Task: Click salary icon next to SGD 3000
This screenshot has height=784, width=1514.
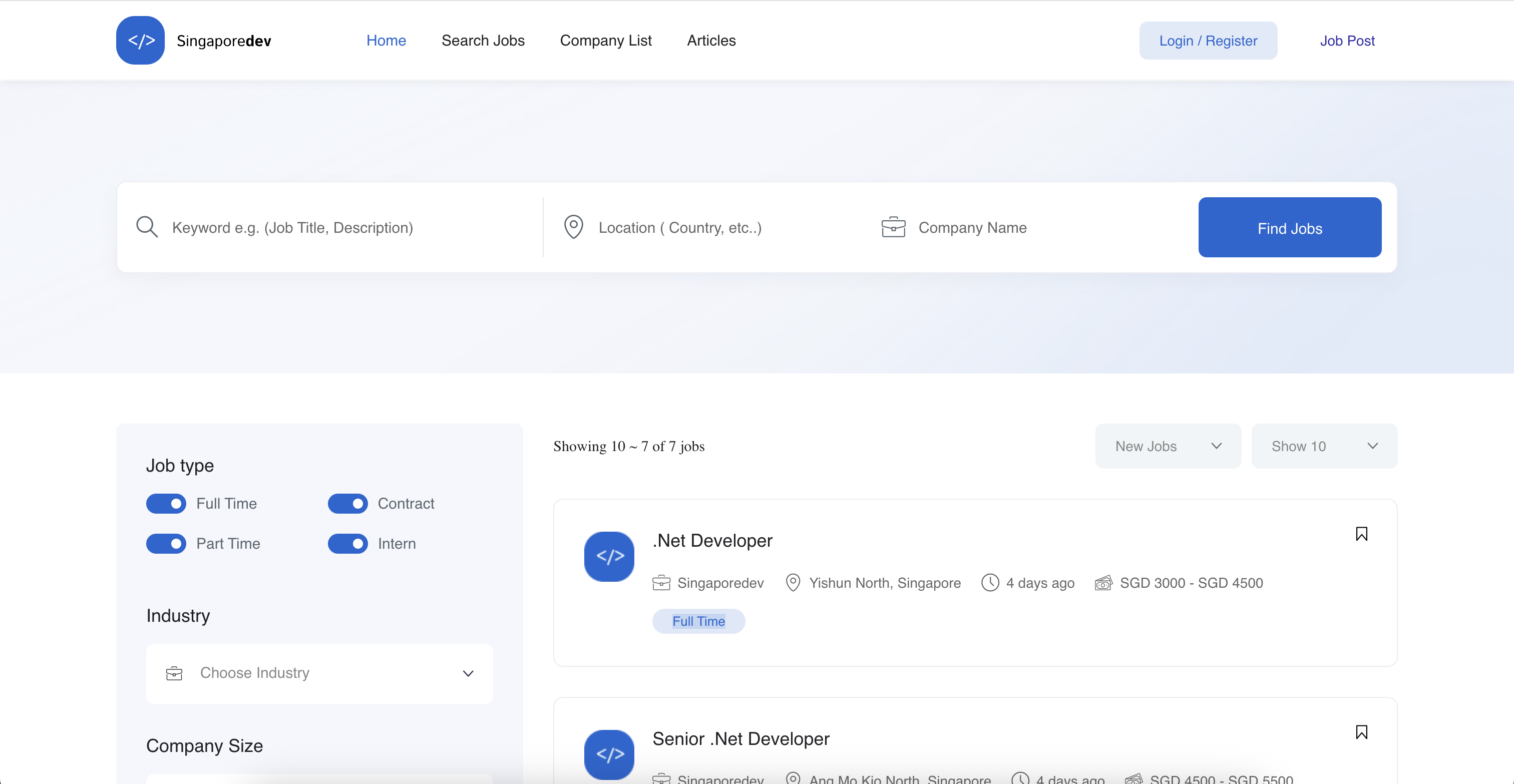Action: pyautogui.click(x=1104, y=582)
